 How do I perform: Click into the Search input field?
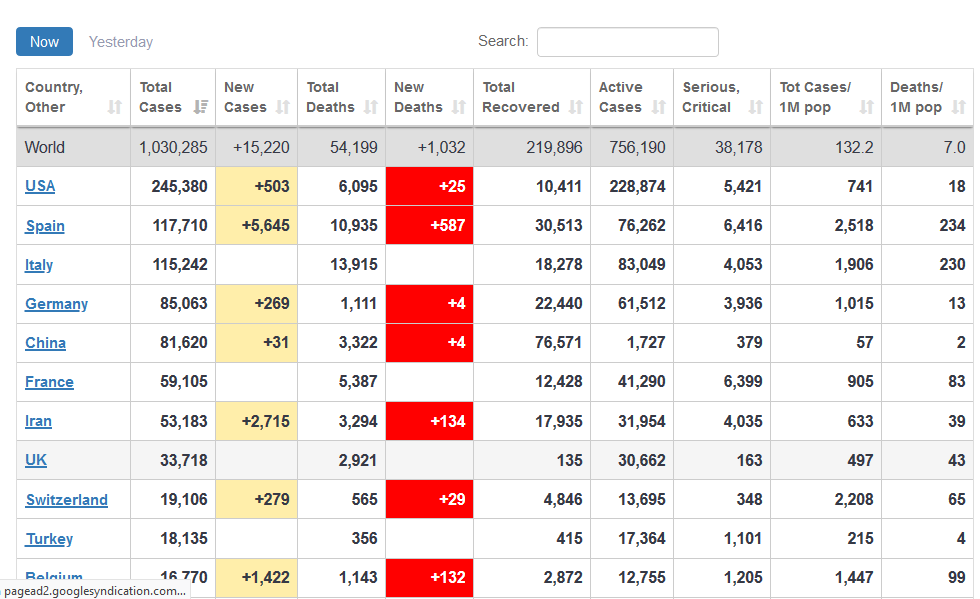[x=627, y=42]
